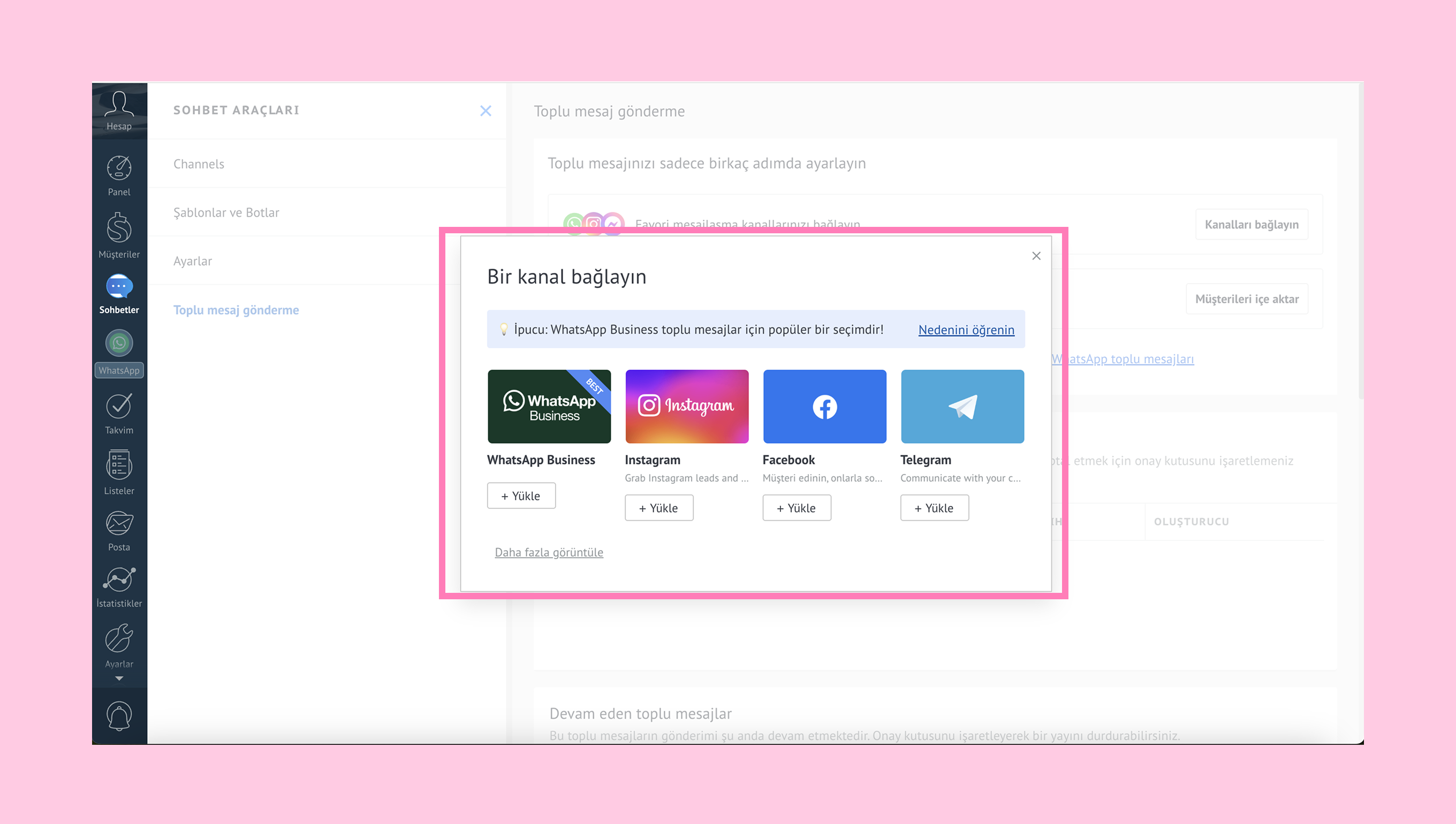Click Daha fazla görüntüle link
Viewport: 1456px width, 824px height.
pyautogui.click(x=549, y=552)
